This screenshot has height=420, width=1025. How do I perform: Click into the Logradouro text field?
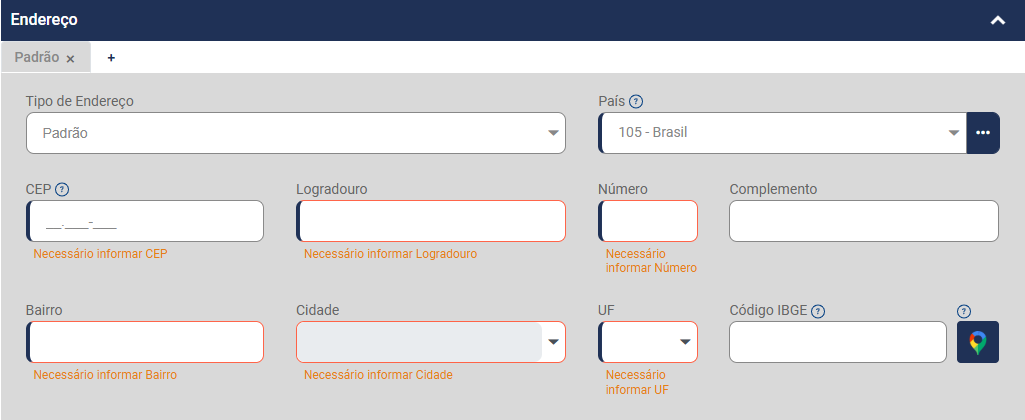click(x=432, y=221)
